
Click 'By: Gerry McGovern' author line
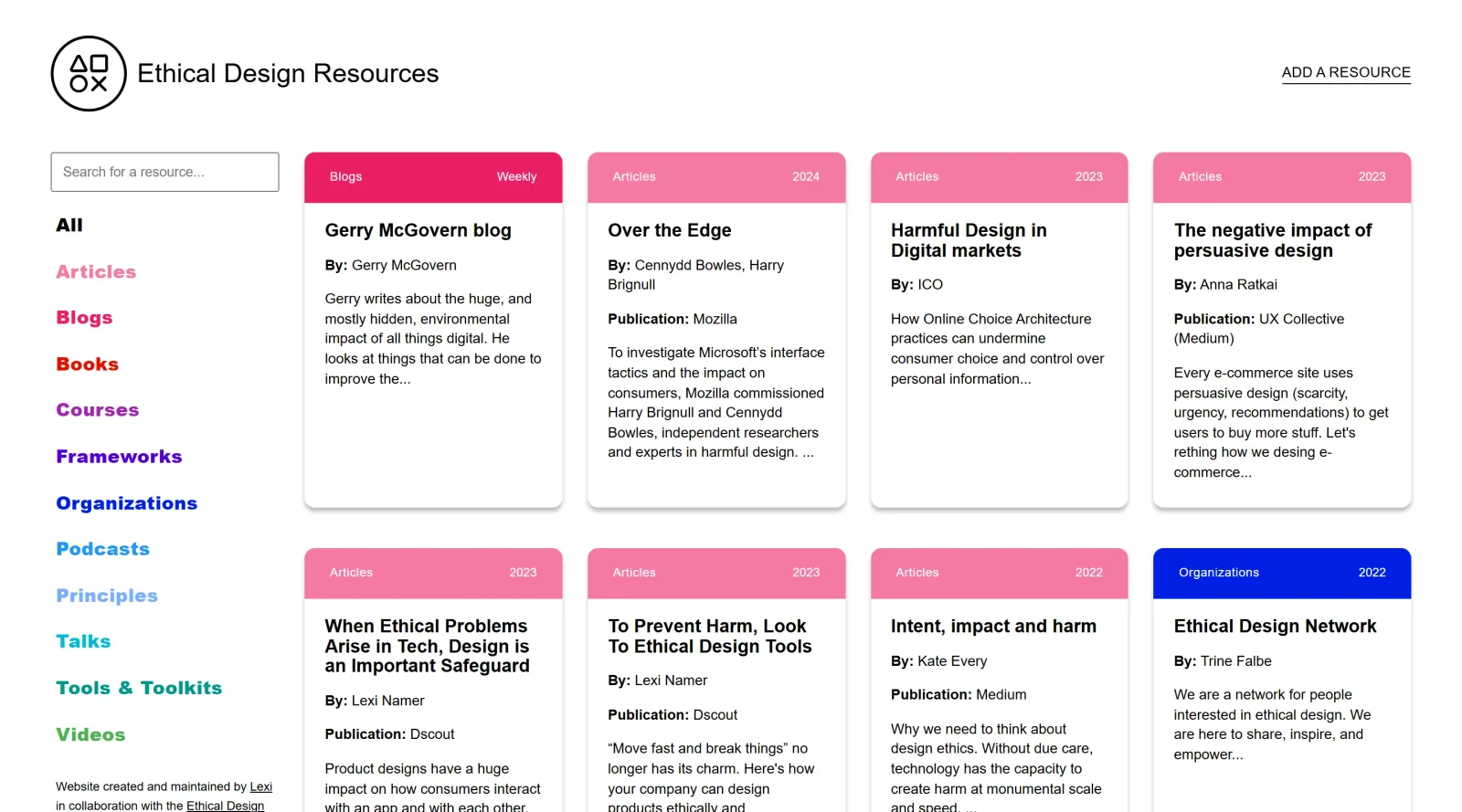(x=390, y=265)
